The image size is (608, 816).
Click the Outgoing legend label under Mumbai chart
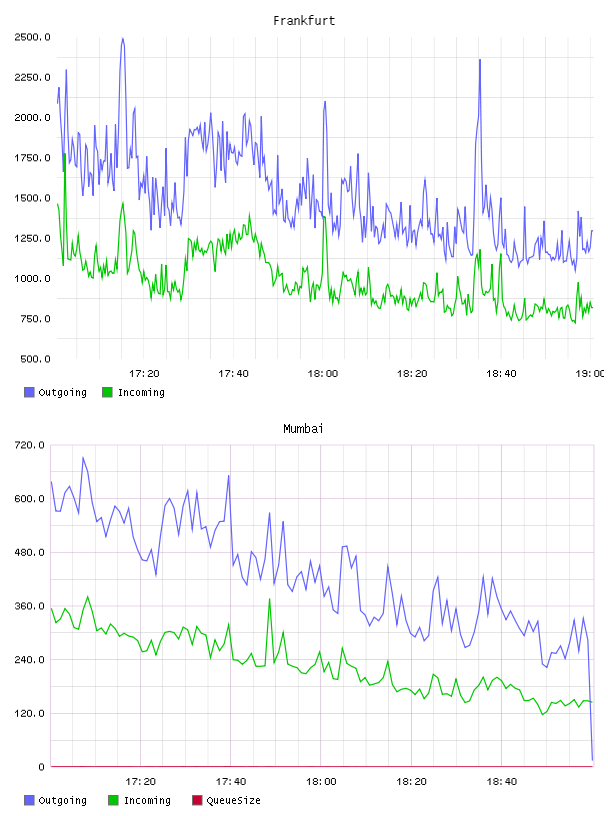[x=62, y=800]
